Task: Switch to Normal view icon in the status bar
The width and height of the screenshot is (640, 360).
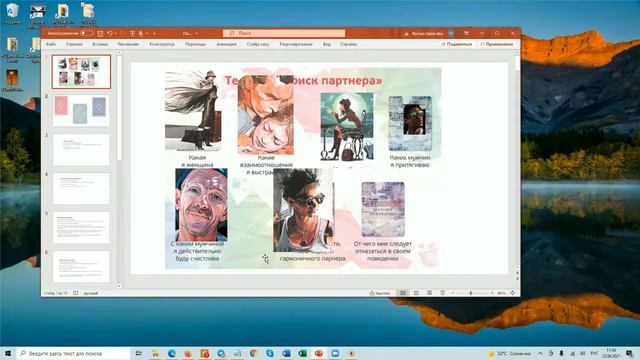Action: (x=403, y=293)
